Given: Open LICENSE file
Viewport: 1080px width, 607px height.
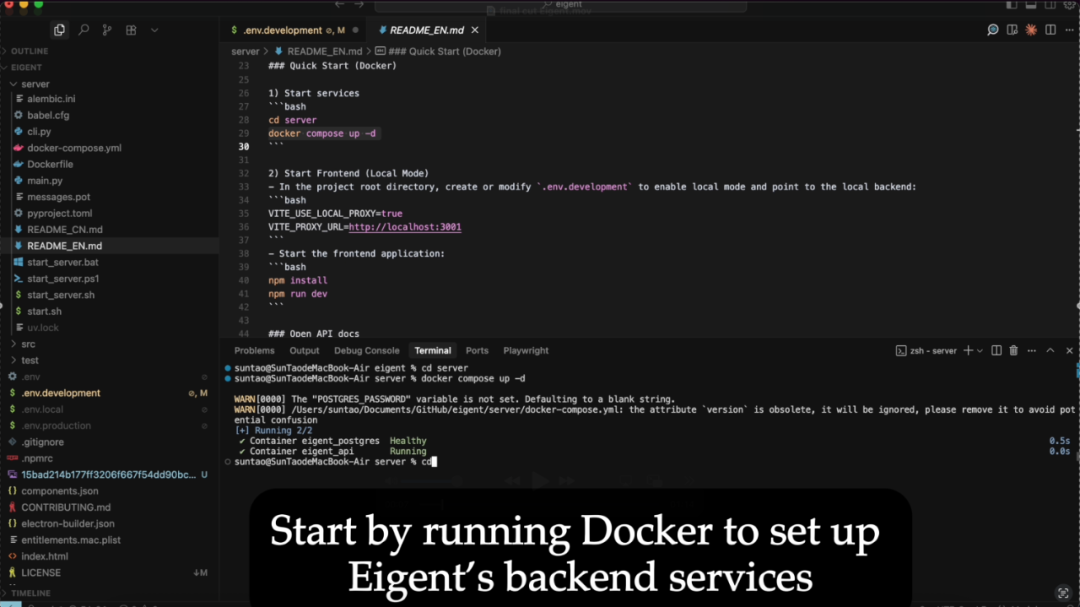Looking at the screenshot, I should pyautogui.click(x=41, y=573).
